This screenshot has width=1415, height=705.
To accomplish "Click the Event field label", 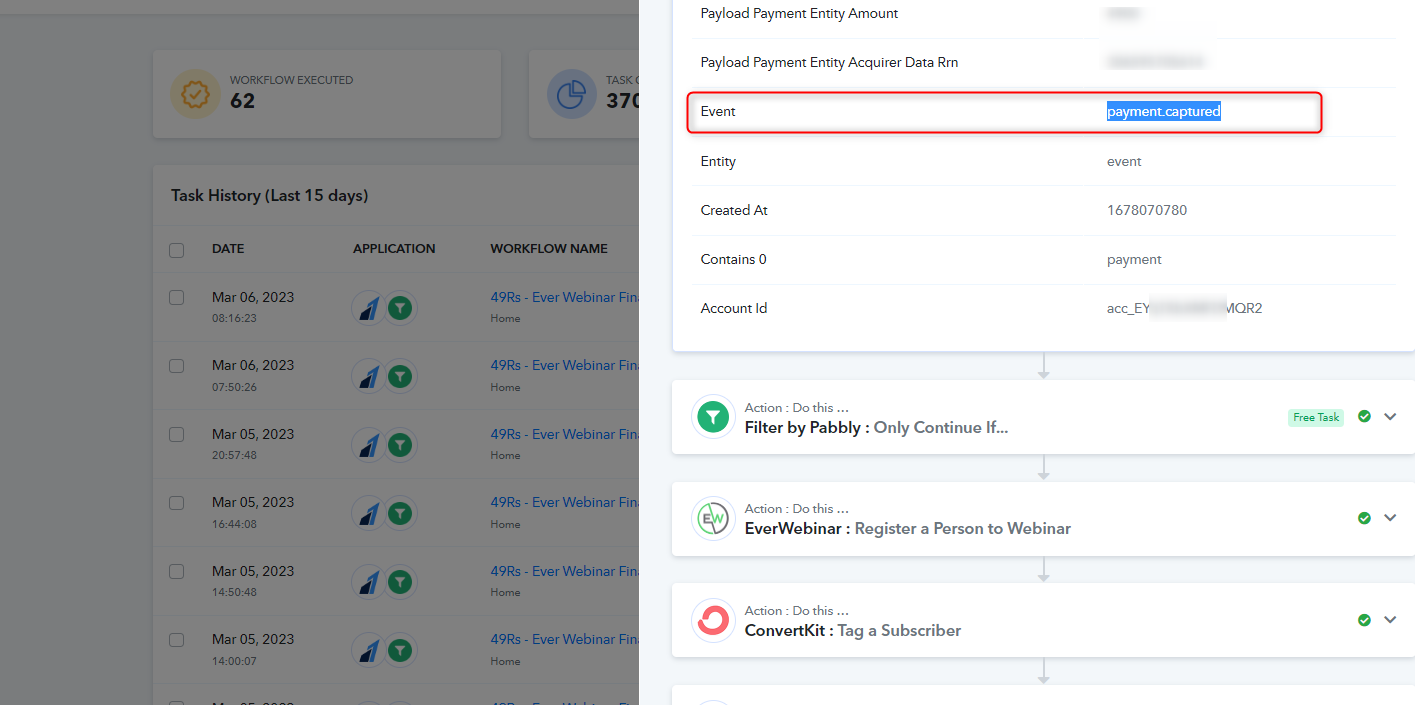I will [718, 112].
